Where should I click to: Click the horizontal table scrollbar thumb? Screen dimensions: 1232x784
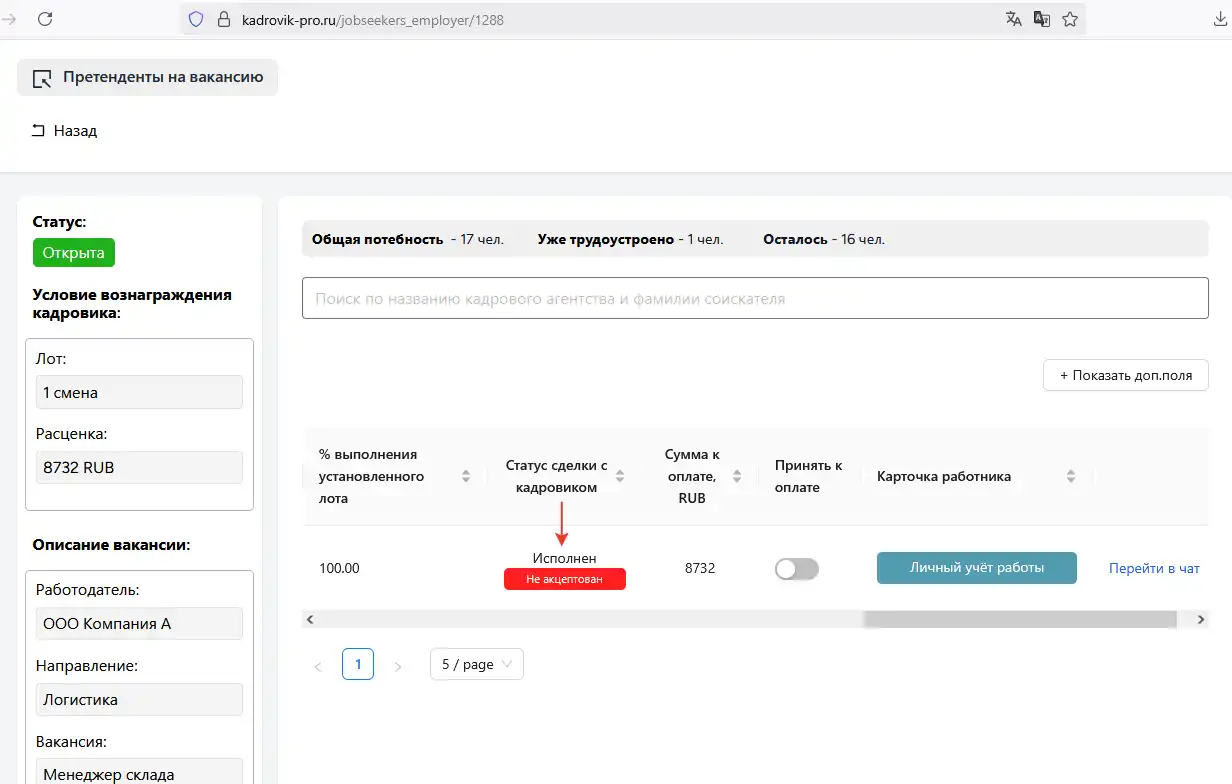pos(1019,620)
